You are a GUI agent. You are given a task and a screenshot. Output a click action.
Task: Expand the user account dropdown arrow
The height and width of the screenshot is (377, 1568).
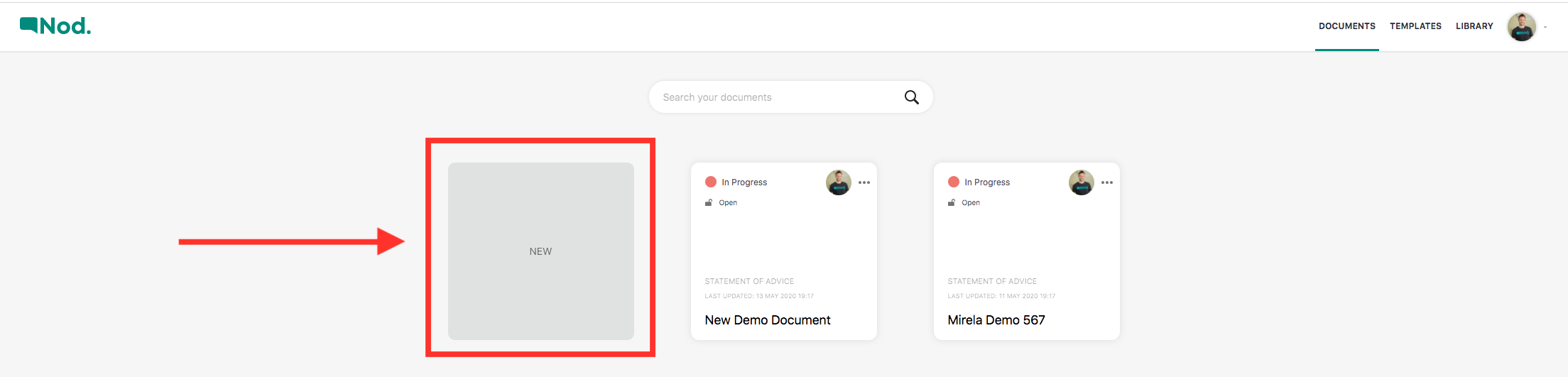pos(1545,27)
